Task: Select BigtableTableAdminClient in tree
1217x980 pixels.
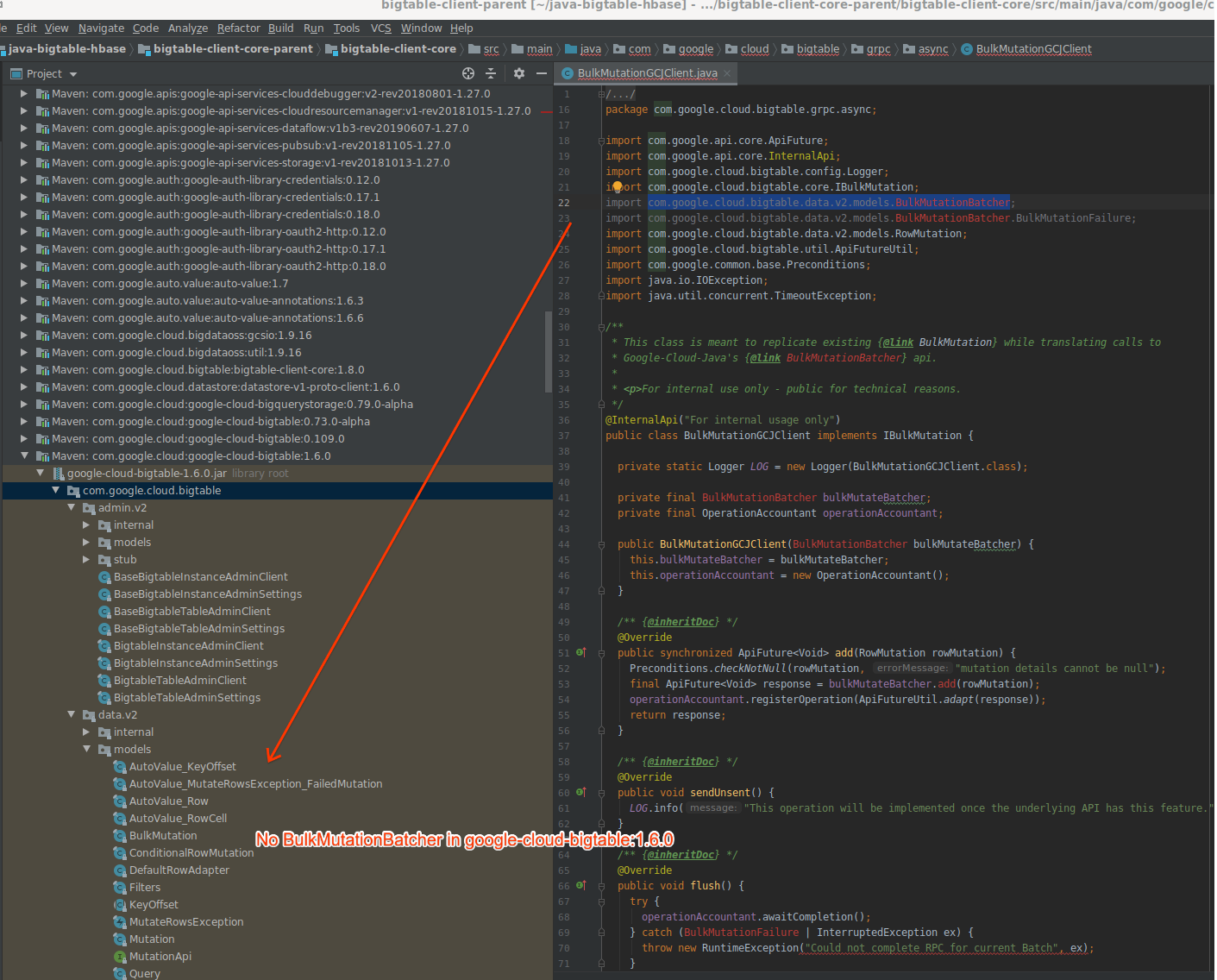Action: [180, 680]
